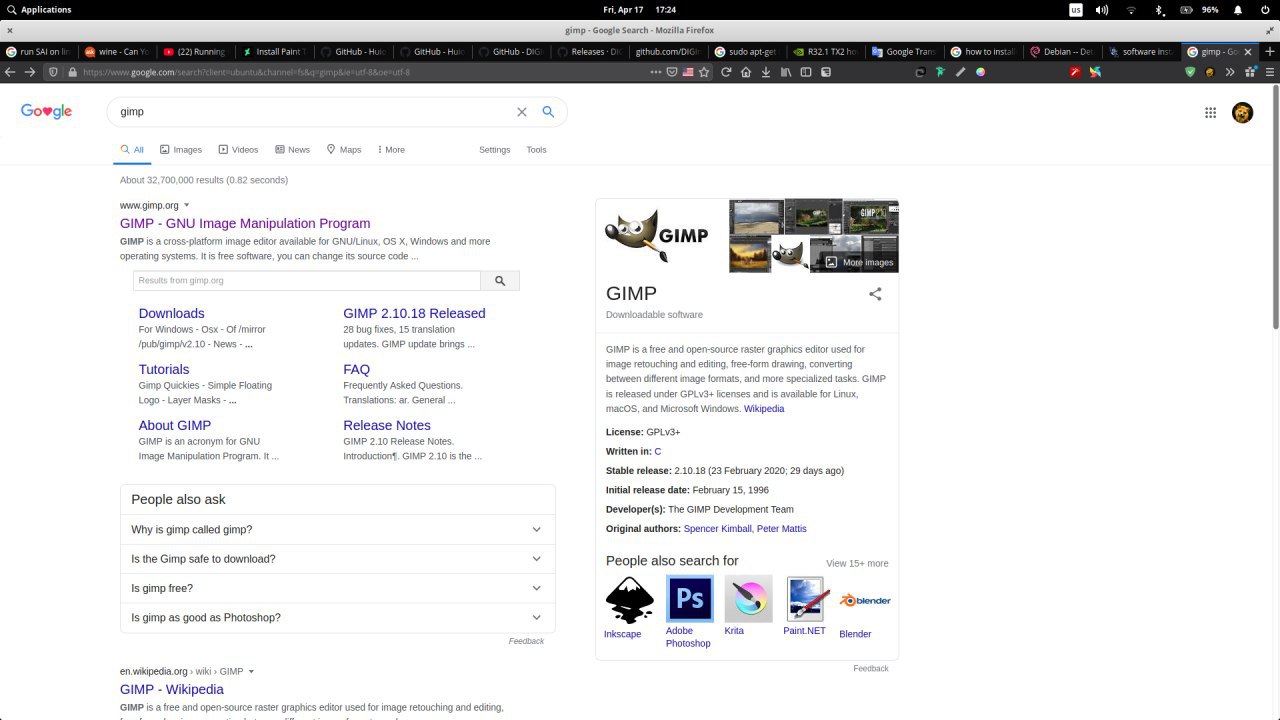Open the system volume indicator
This screenshot has height=720, width=1280.
pos(1102,9)
